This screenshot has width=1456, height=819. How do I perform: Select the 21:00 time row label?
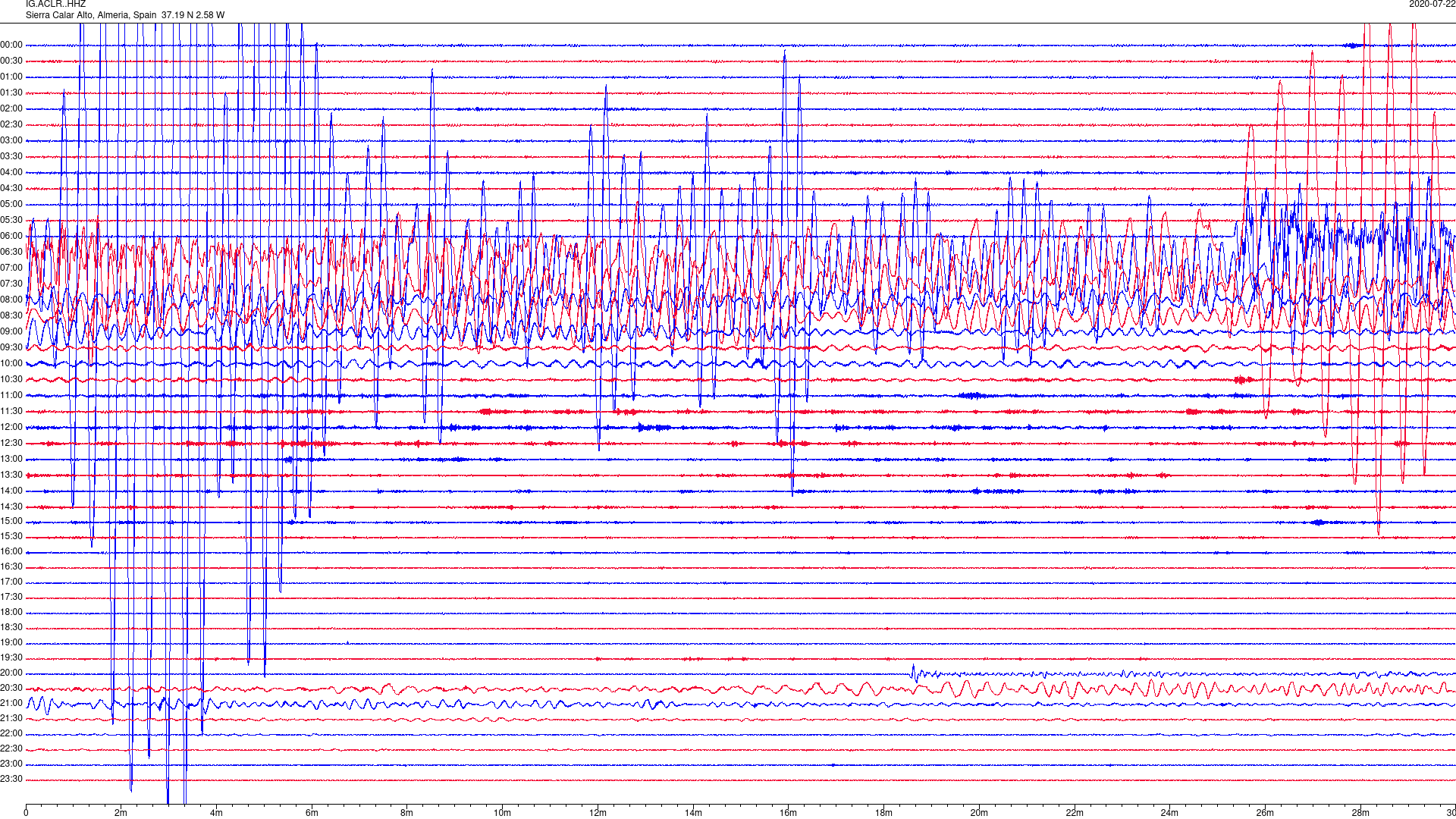pyautogui.click(x=11, y=704)
